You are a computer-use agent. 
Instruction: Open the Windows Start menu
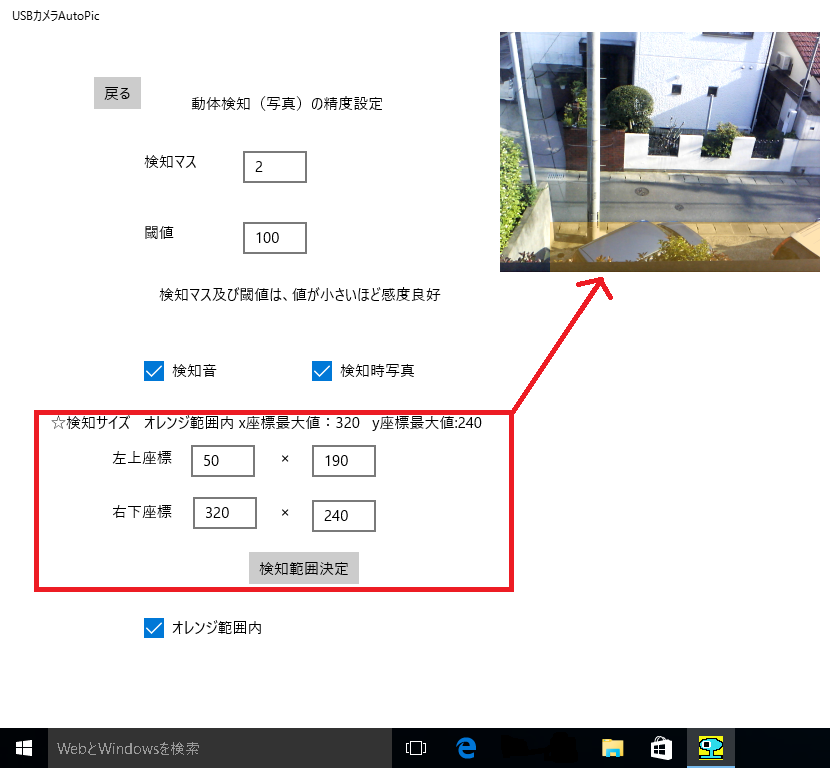point(24,748)
